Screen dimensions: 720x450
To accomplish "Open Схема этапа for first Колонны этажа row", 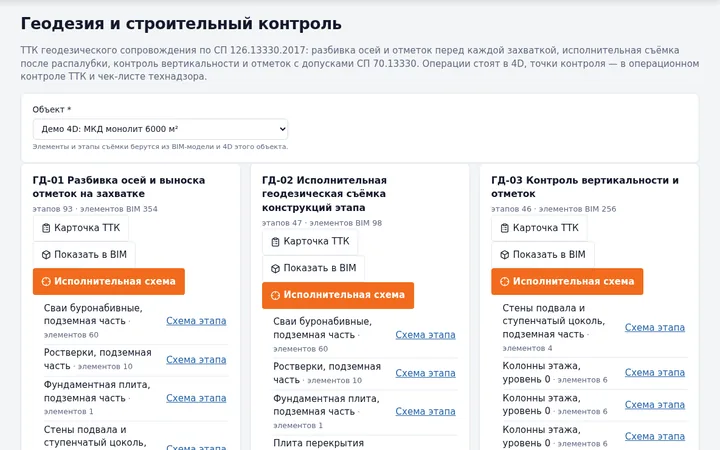I will click(x=655, y=372).
